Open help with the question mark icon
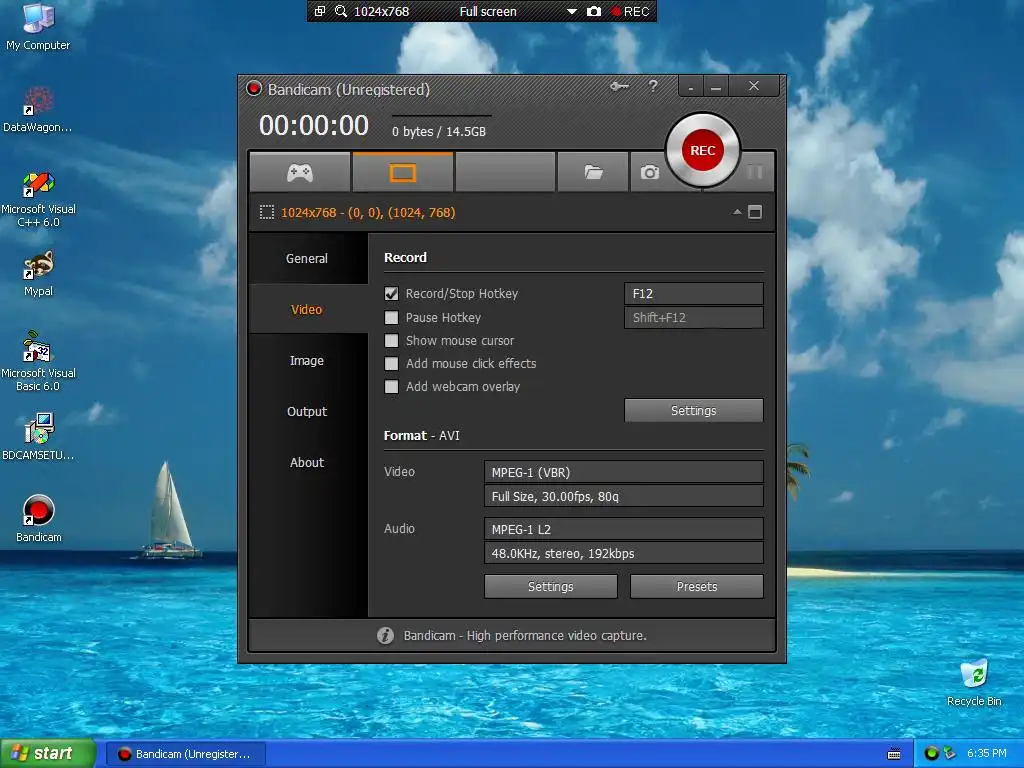Screen dimensions: 1024x768 pos(653,86)
